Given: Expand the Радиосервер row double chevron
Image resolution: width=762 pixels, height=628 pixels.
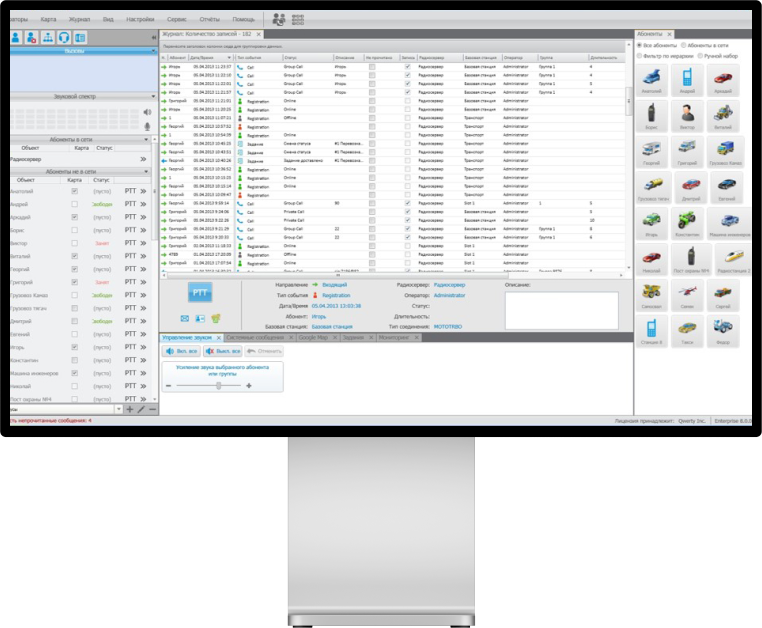Looking at the screenshot, I should click(143, 159).
